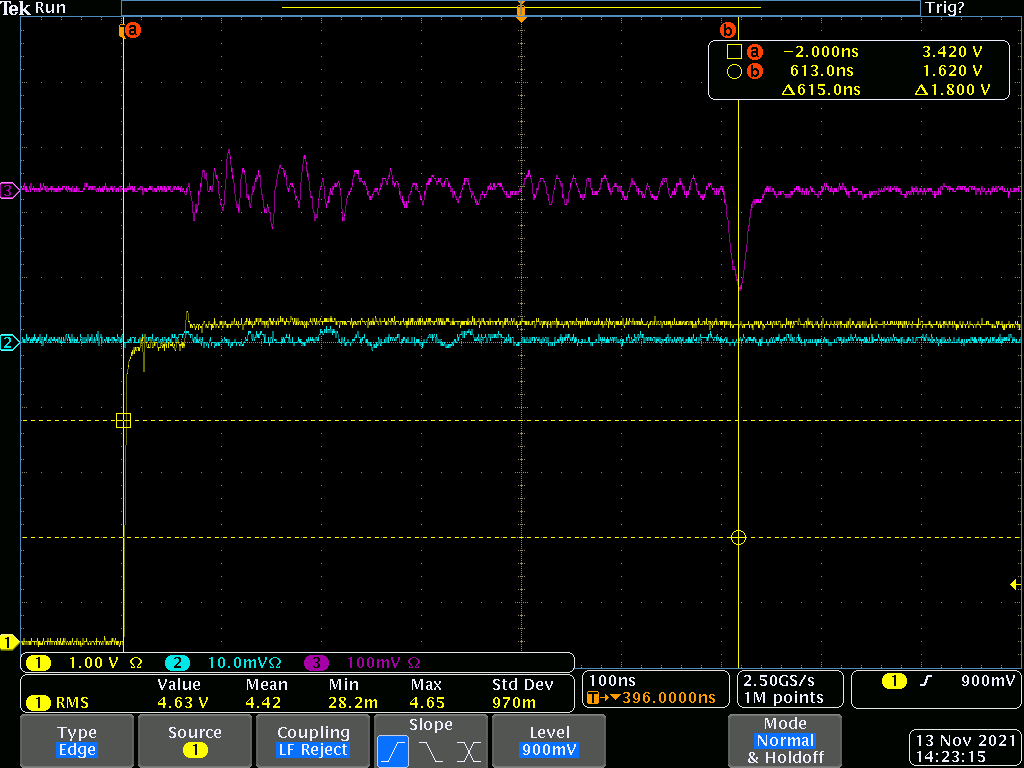The image size is (1024, 768).
Task: Toggle channel 2 badge showing 10.0mV
Action: coord(224,663)
